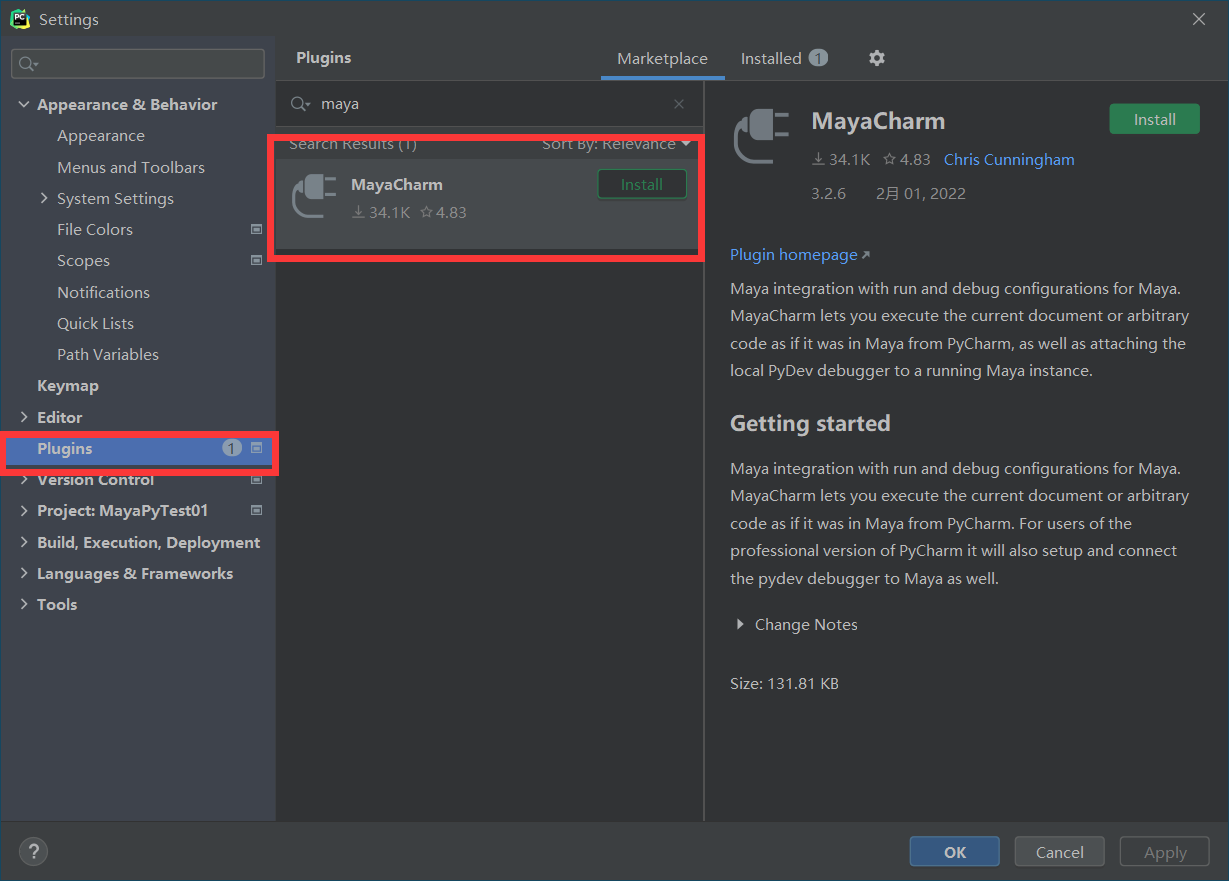
Task: Select Keymap in the settings tree
Action: pyautogui.click(x=68, y=386)
